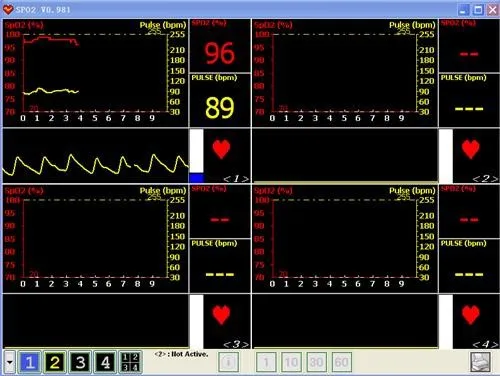Click the channel 4 pulse dashes readout
The width and height of the screenshot is (500, 376).
click(x=469, y=274)
